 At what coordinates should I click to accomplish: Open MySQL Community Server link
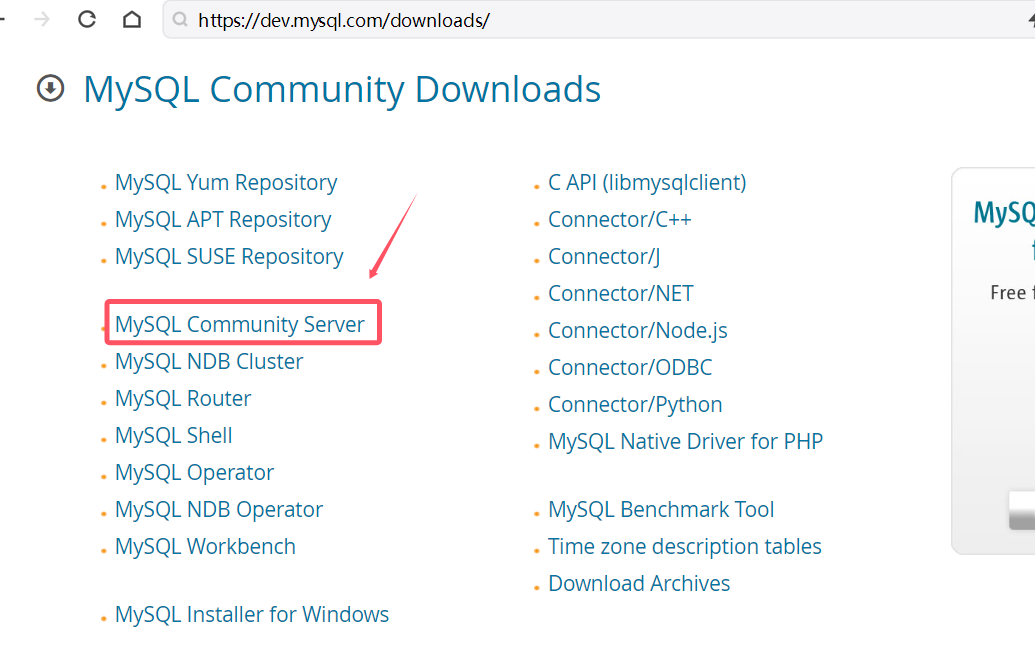[240, 324]
